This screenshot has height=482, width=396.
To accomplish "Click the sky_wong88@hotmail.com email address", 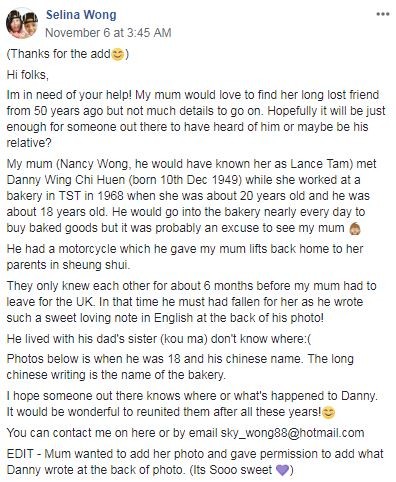I will pos(292,433).
